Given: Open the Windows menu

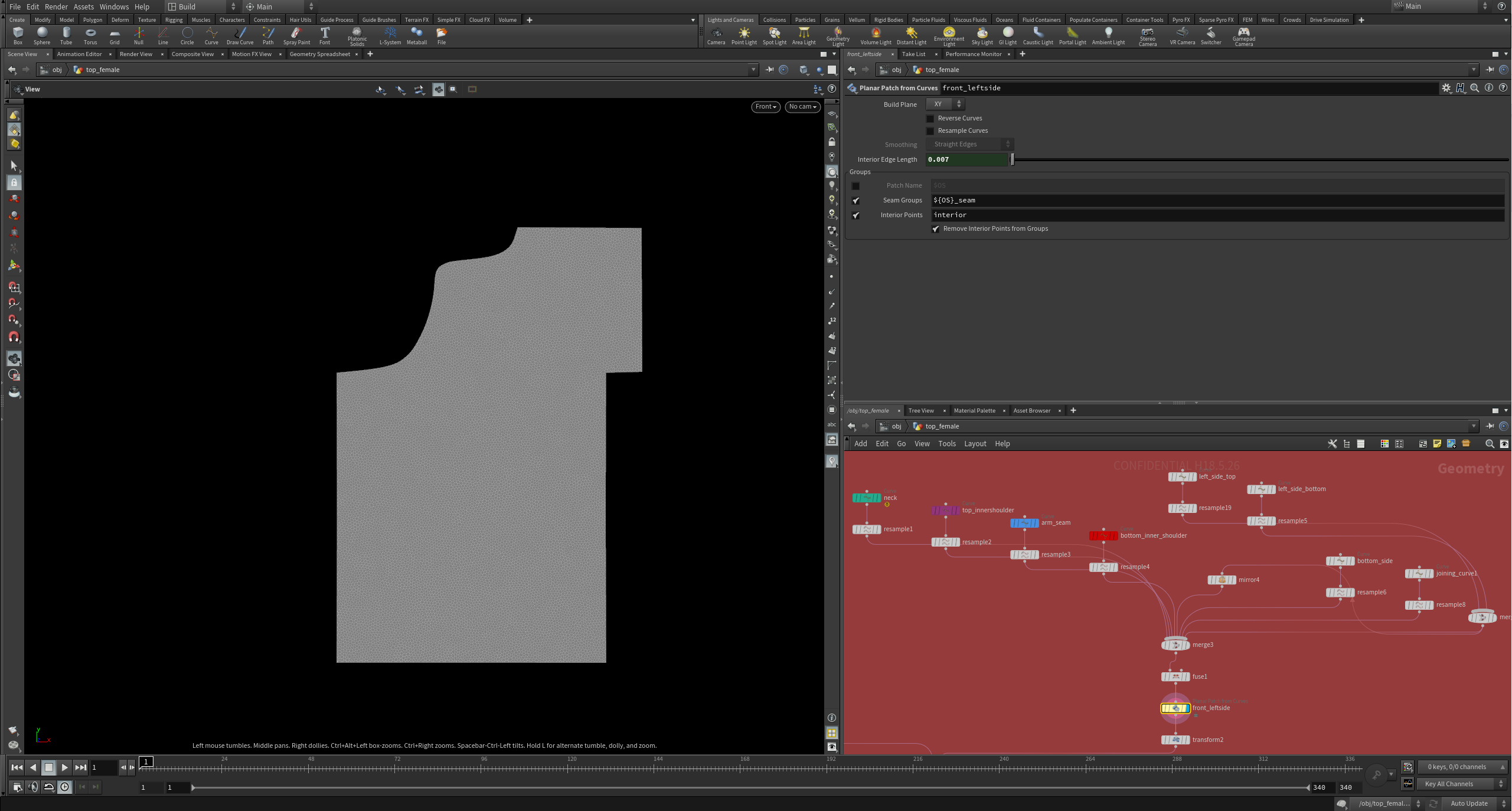Looking at the screenshot, I should click(114, 6).
